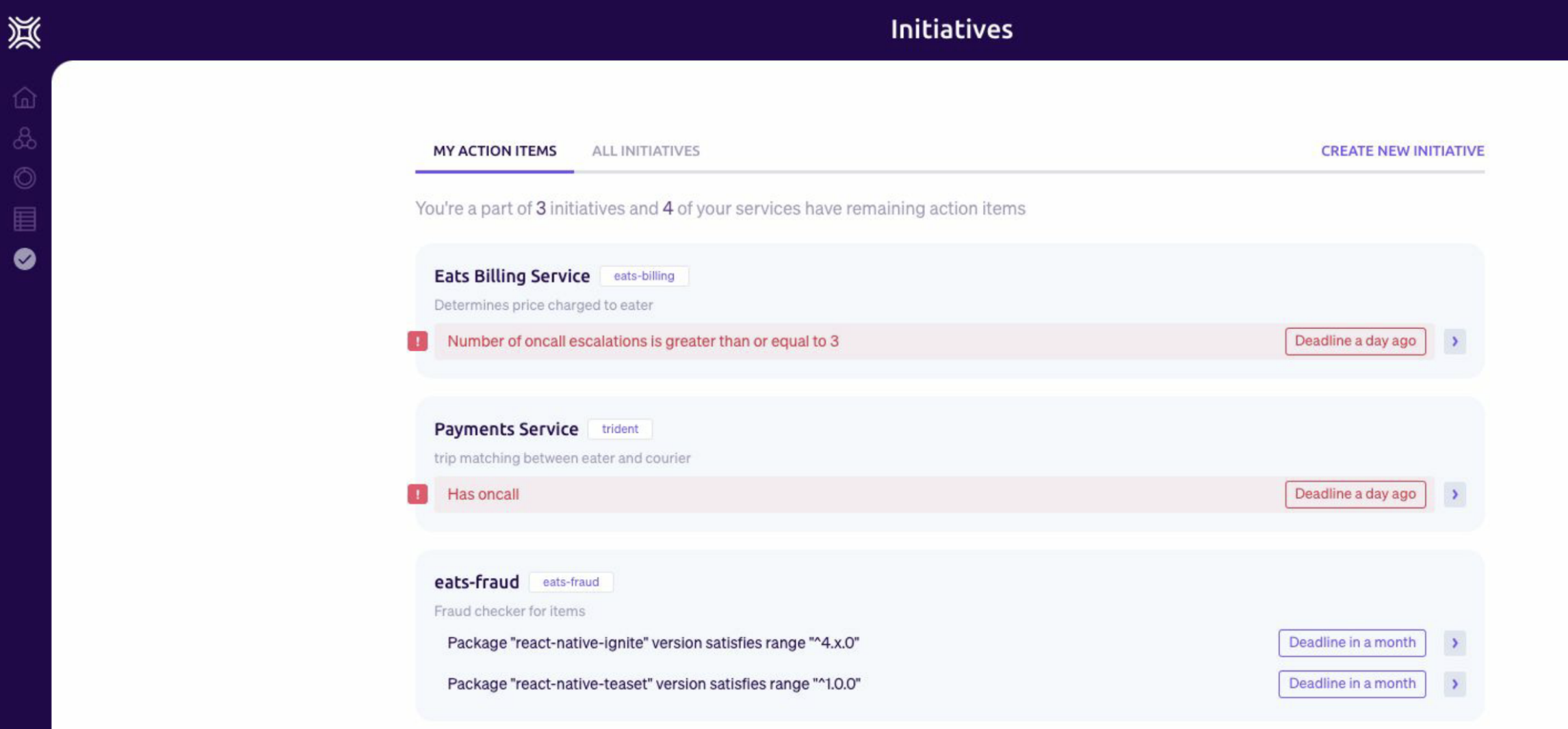
Task: Open the Home sidebar icon
Action: (25, 98)
